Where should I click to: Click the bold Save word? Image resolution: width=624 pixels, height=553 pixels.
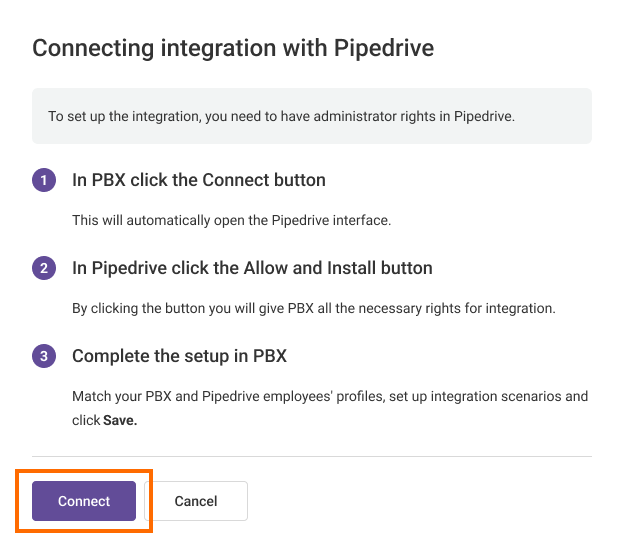(120, 420)
